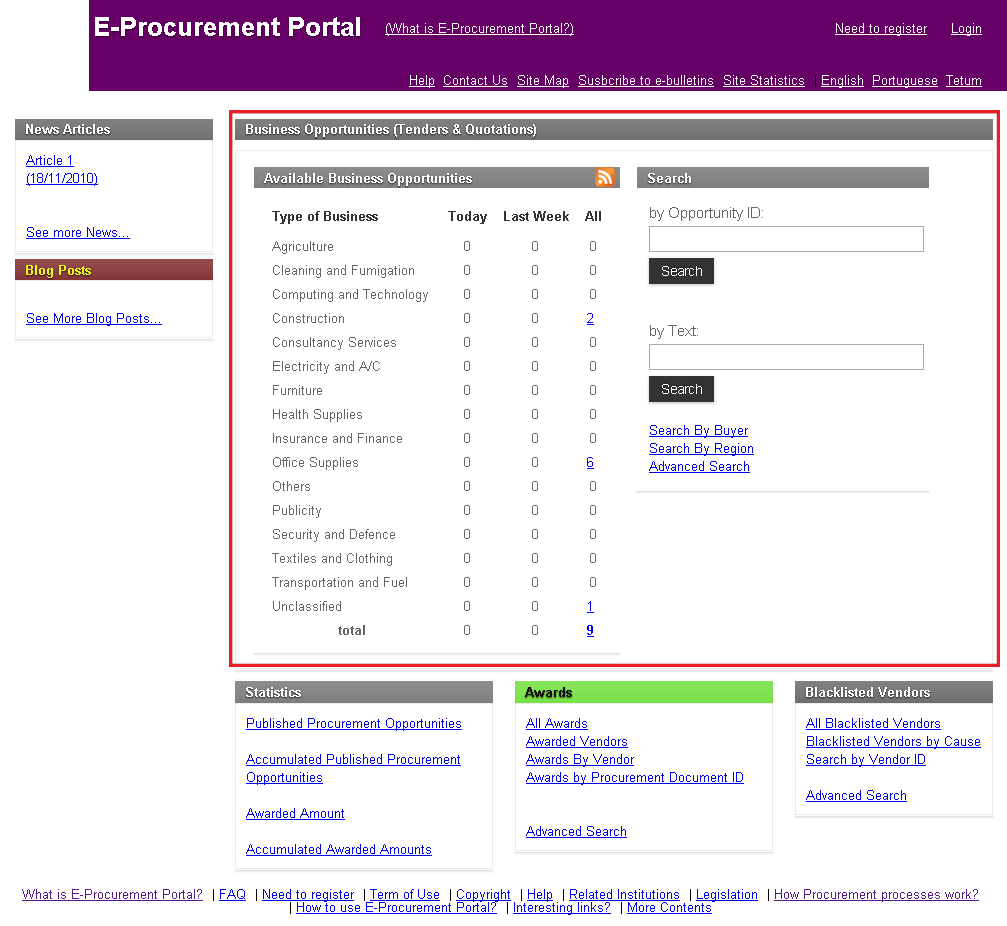Open Awards By Vendor link
Viewport: 1007px width, 926px height.
579,760
